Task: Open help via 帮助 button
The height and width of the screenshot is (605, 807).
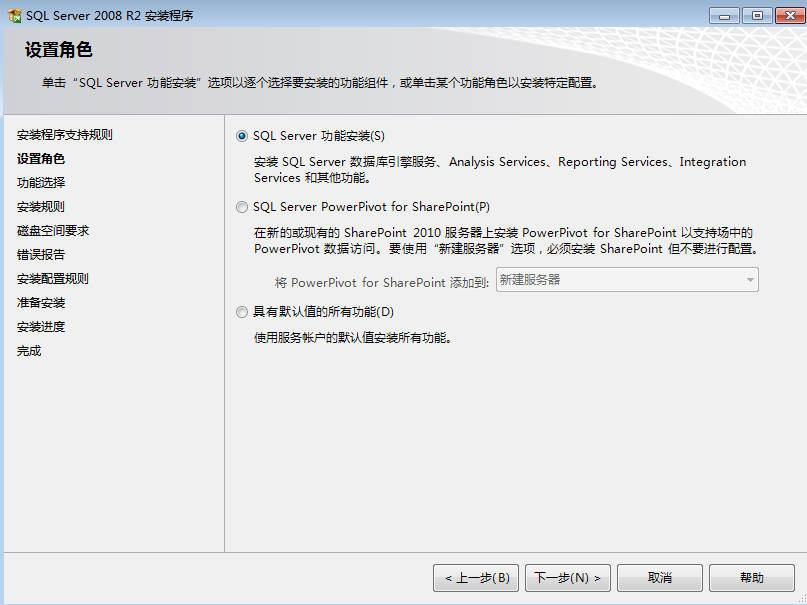Action: [752, 578]
